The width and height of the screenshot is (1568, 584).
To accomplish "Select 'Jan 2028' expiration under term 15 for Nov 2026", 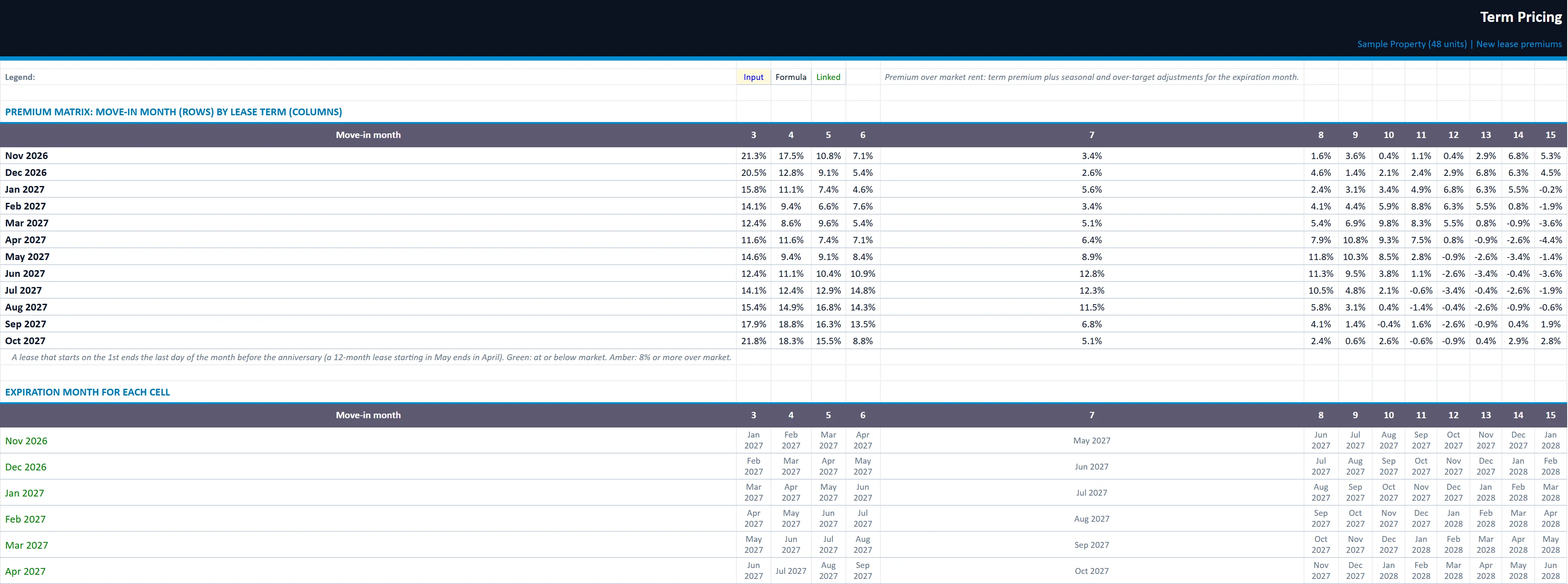I will 1550,441.
